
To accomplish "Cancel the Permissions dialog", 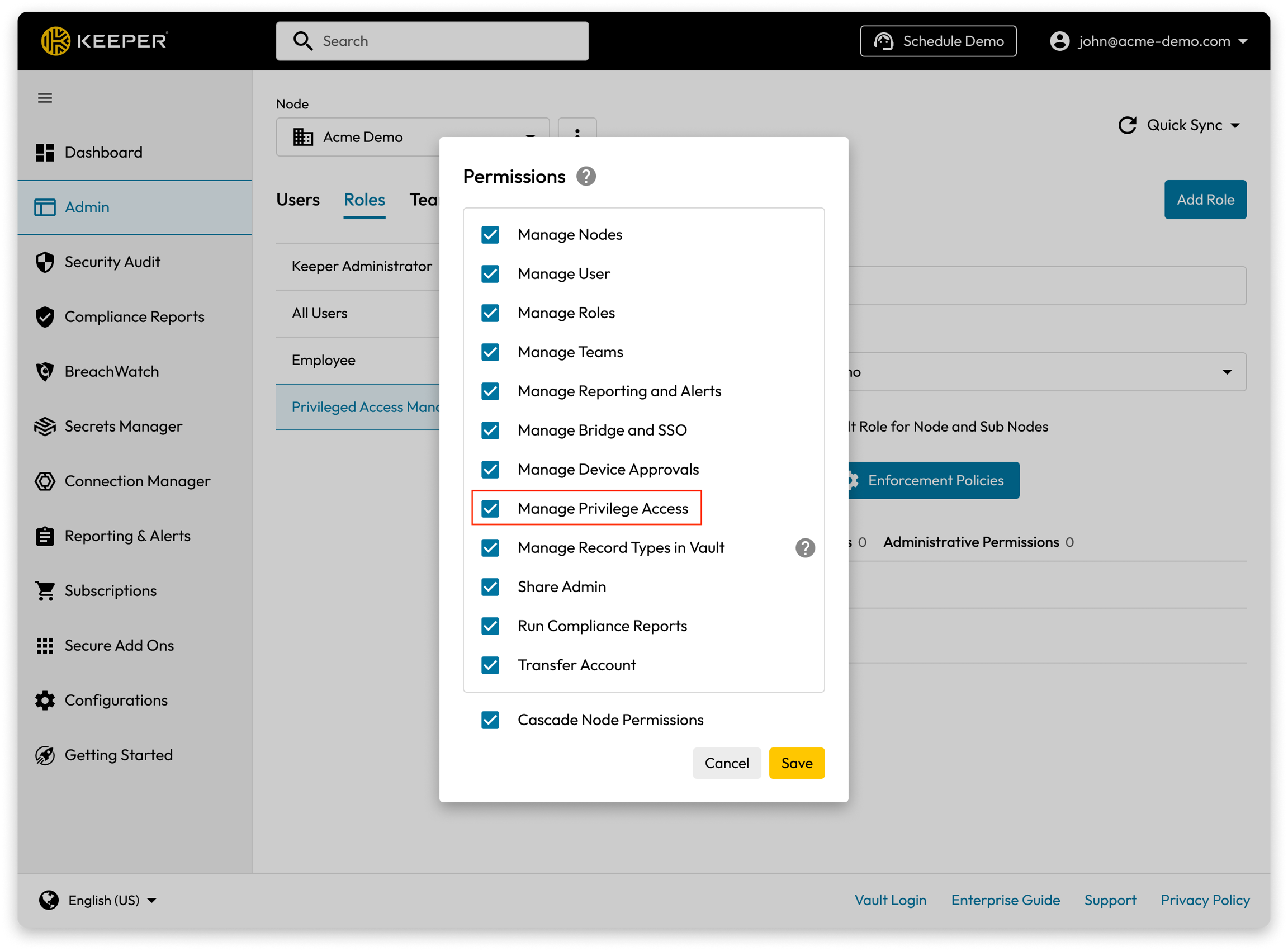I will (x=726, y=763).
